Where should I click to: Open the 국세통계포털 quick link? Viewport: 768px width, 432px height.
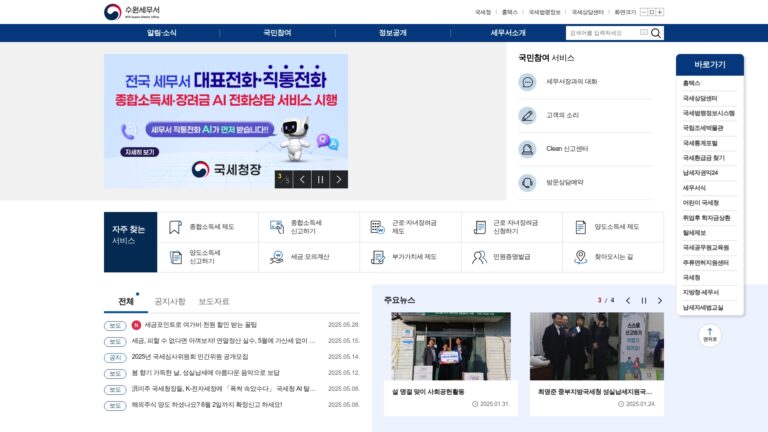point(700,144)
